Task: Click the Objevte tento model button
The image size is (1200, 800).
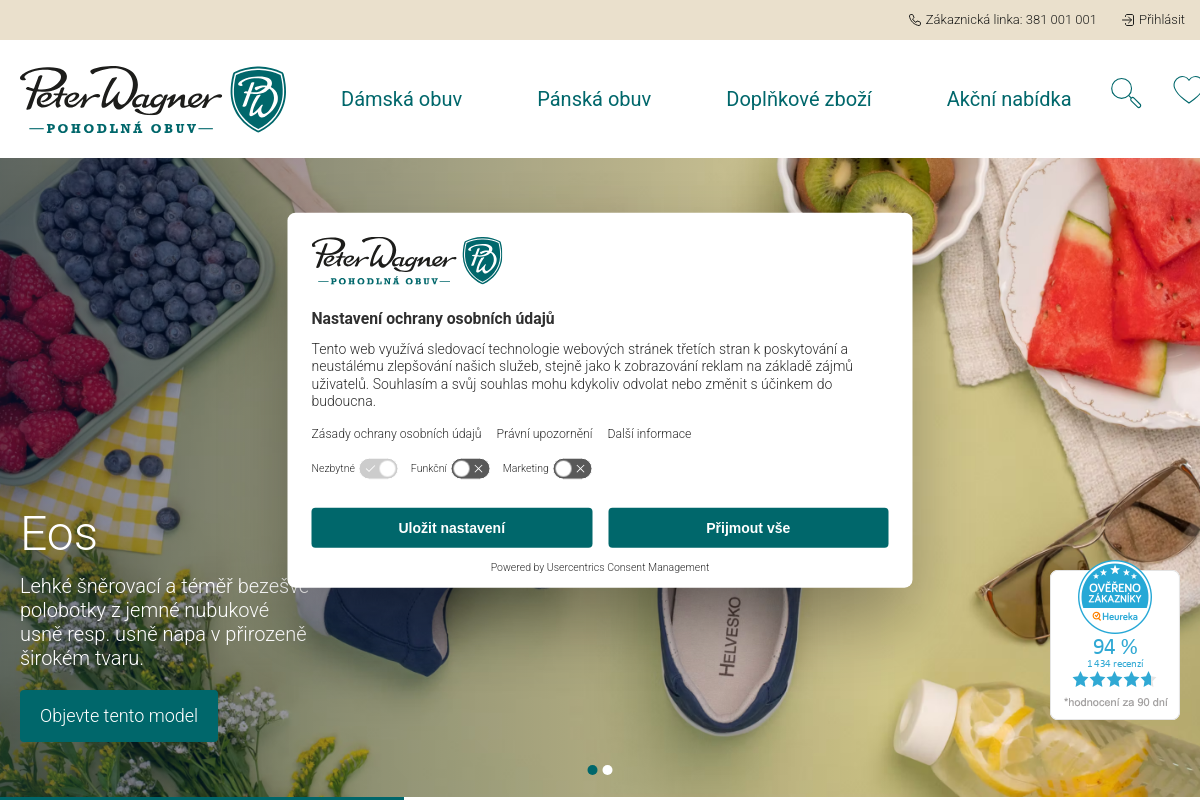Action: click(119, 716)
